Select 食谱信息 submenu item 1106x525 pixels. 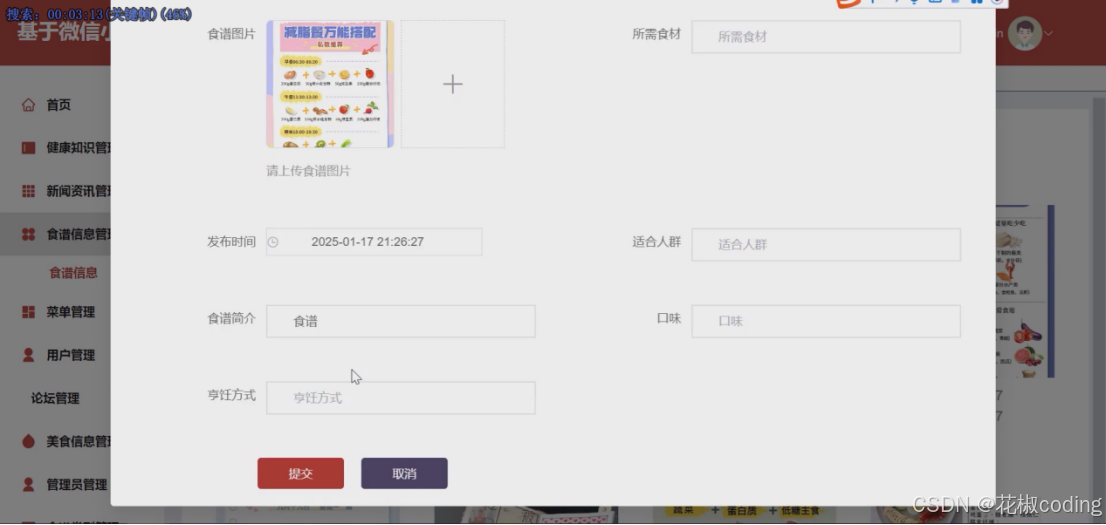(x=73, y=273)
